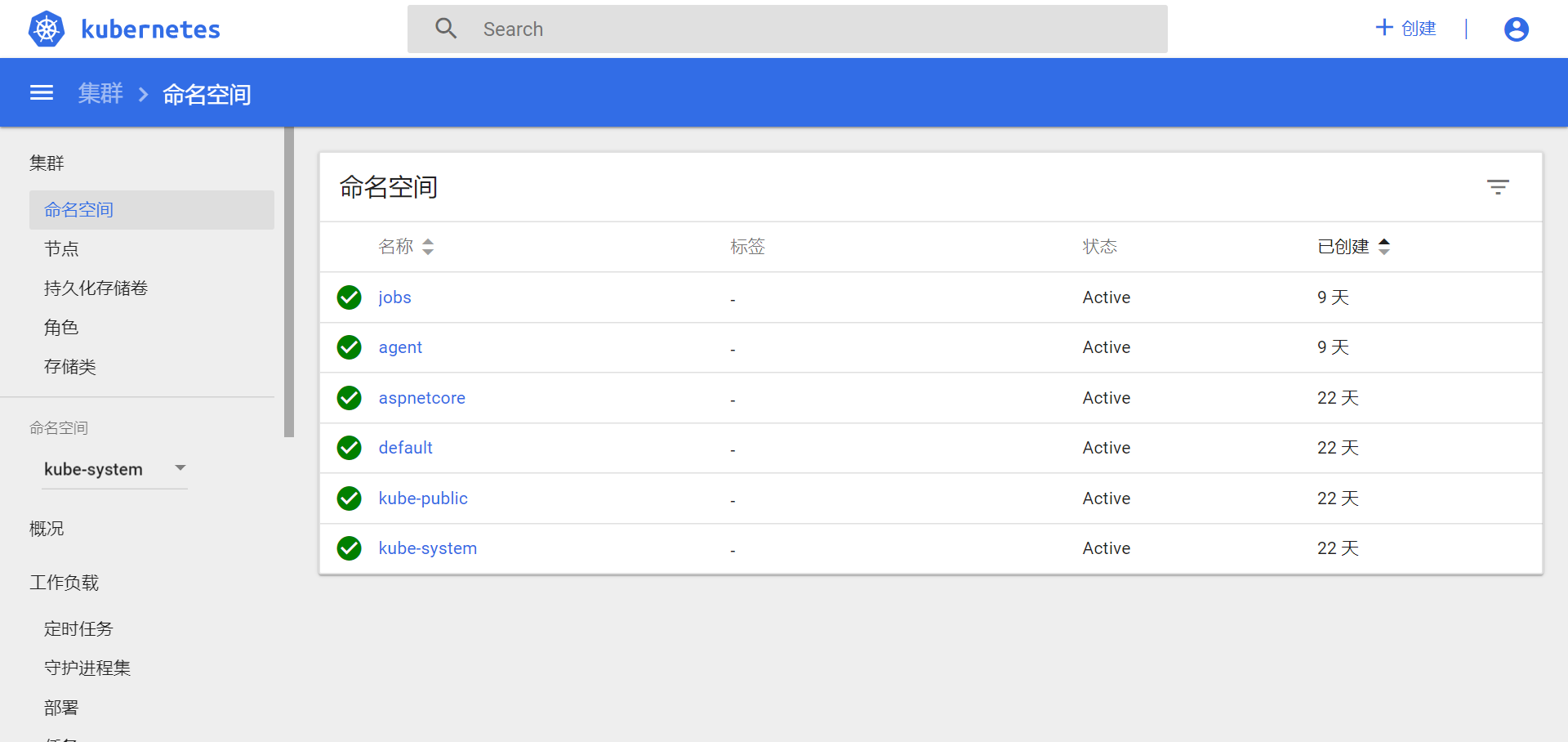This screenshot has width=1568, height=742.
Task: Click the plus 创建 button
Action: 1405,29
